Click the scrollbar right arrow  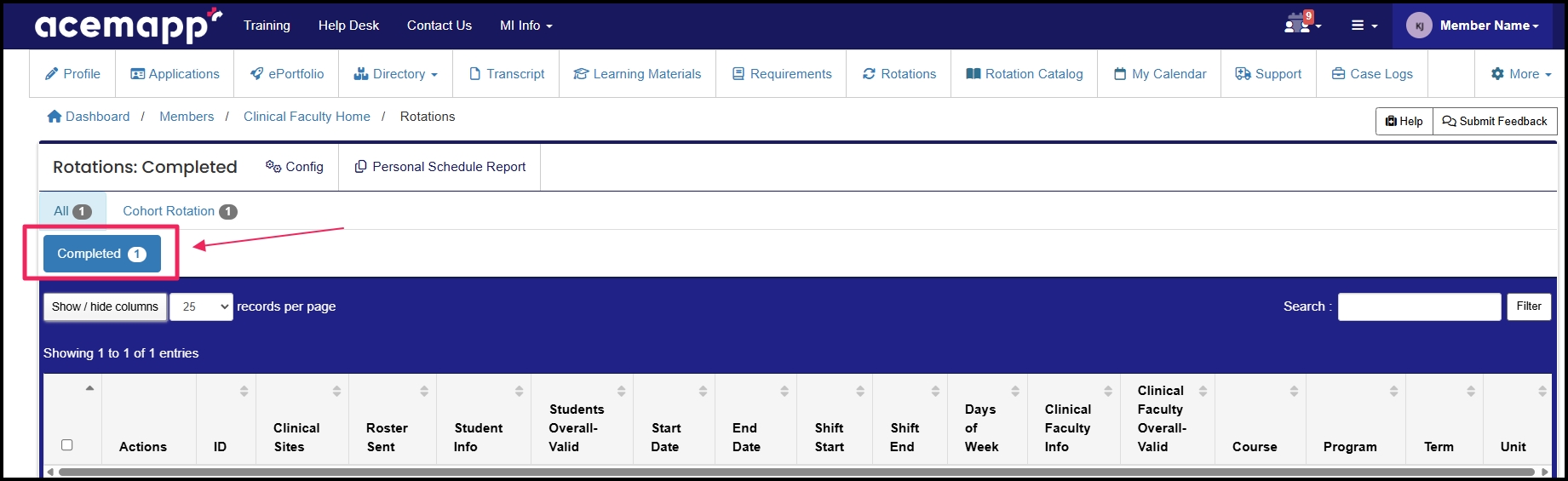tap(1545, 472)
